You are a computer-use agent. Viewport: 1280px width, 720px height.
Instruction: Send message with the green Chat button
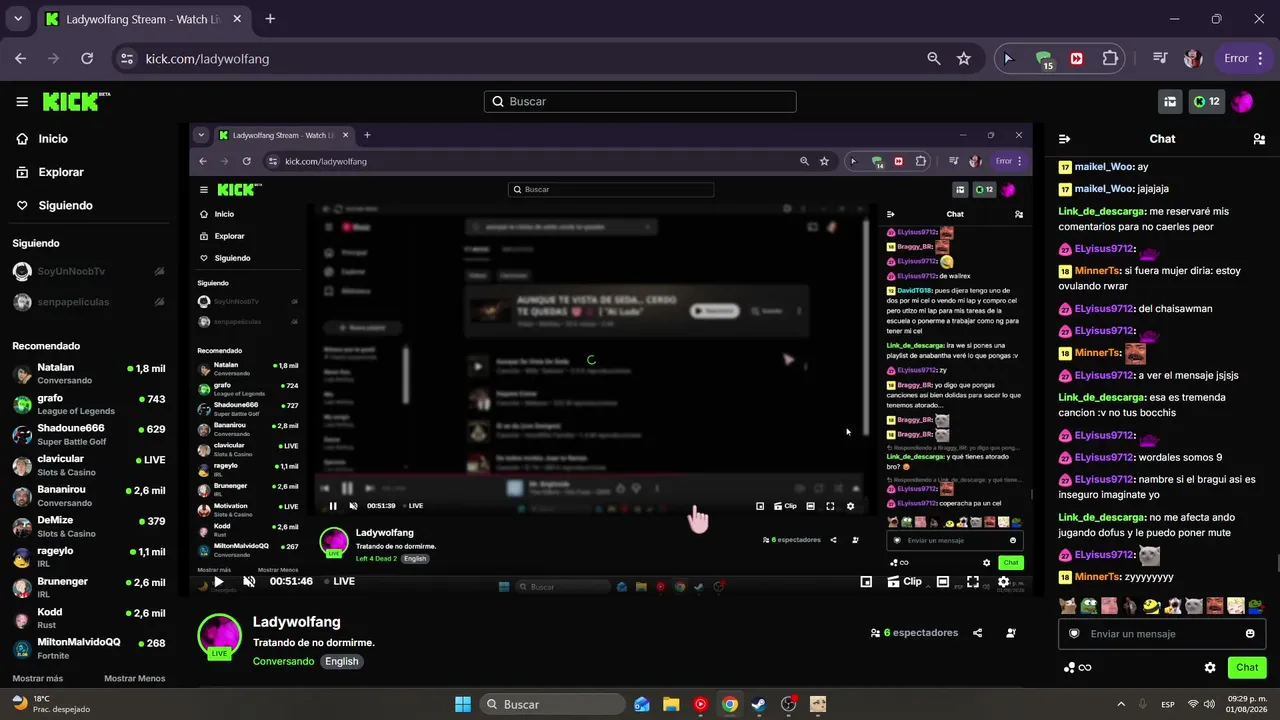[x=1247, y=667]
